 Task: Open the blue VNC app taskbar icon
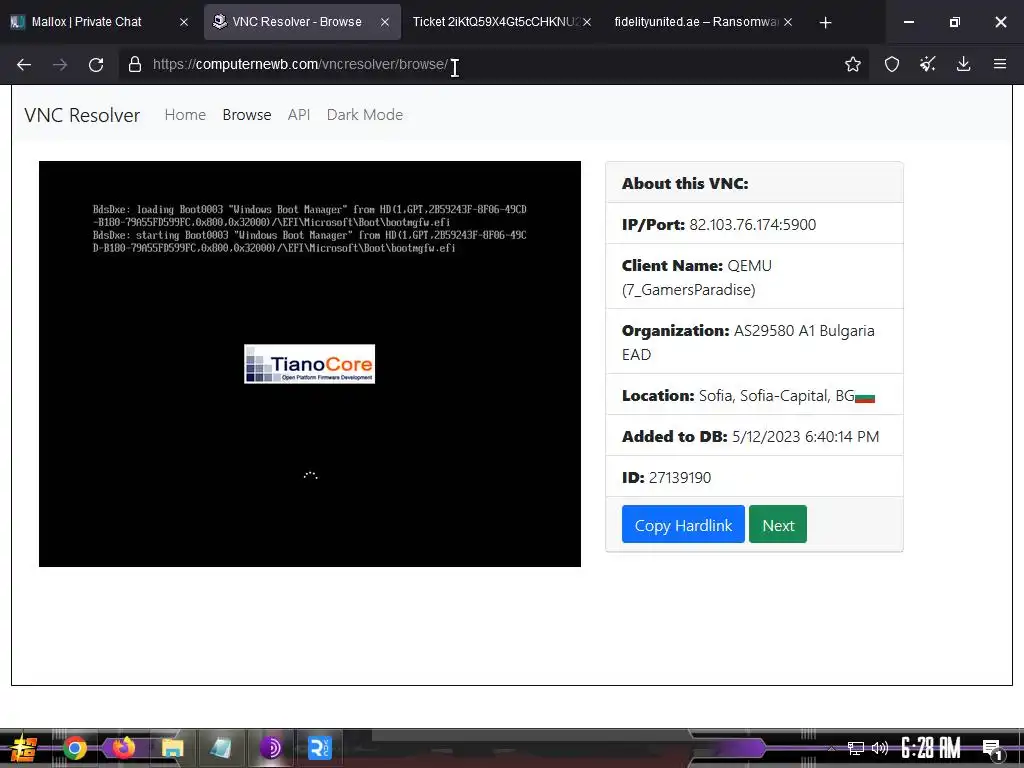pos(319,748)
